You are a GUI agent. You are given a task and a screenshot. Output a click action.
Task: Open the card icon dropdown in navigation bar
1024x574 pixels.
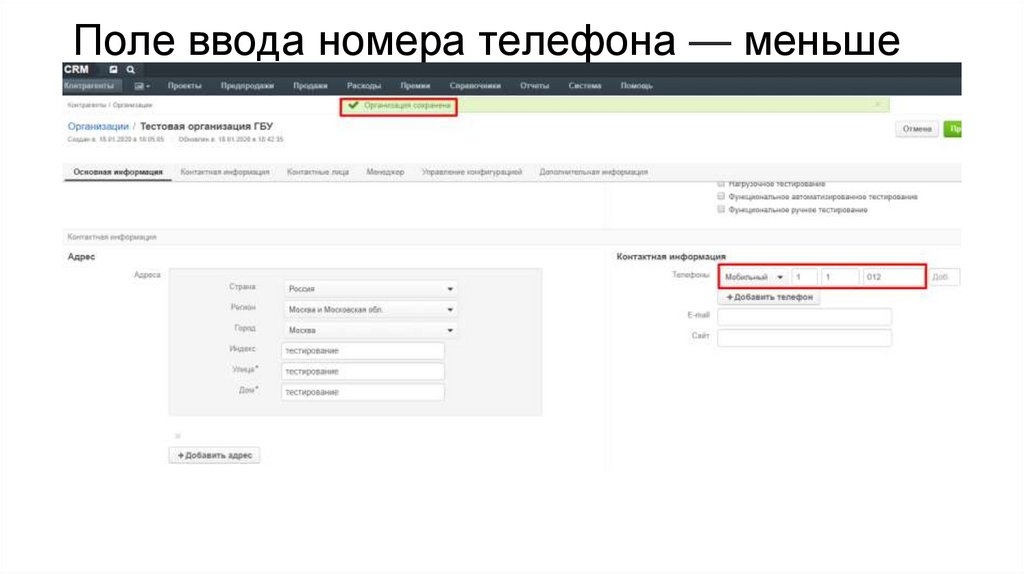(142, 86)
